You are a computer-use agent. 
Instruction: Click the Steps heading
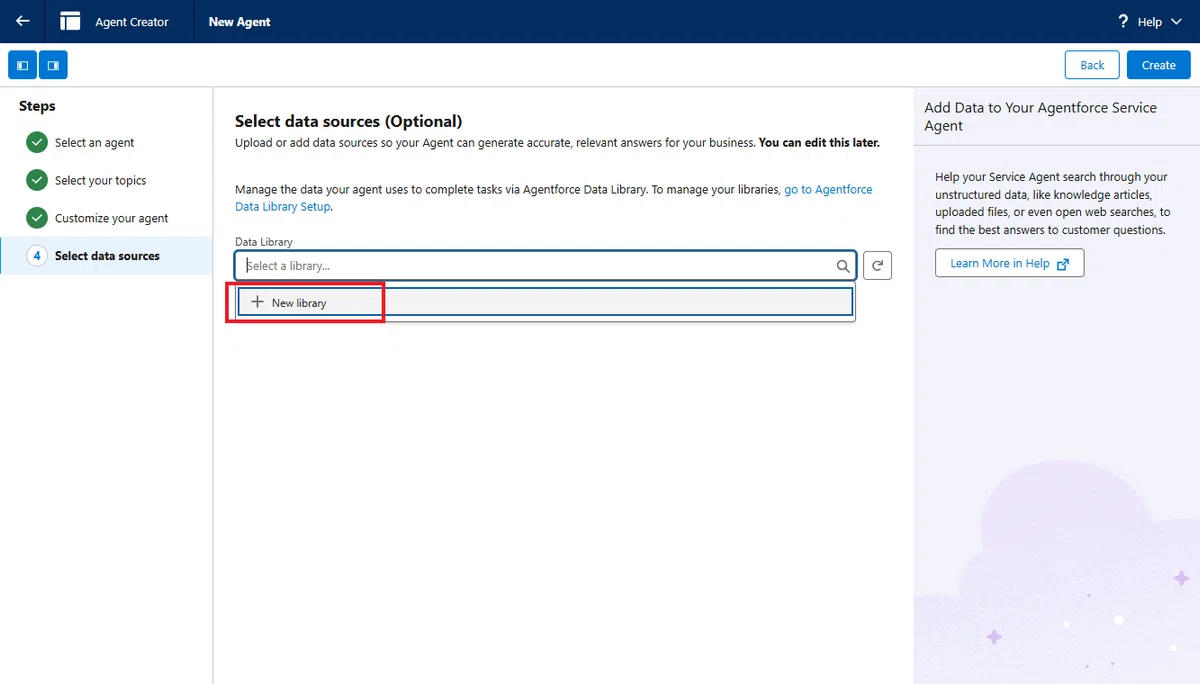pos(37,106)
